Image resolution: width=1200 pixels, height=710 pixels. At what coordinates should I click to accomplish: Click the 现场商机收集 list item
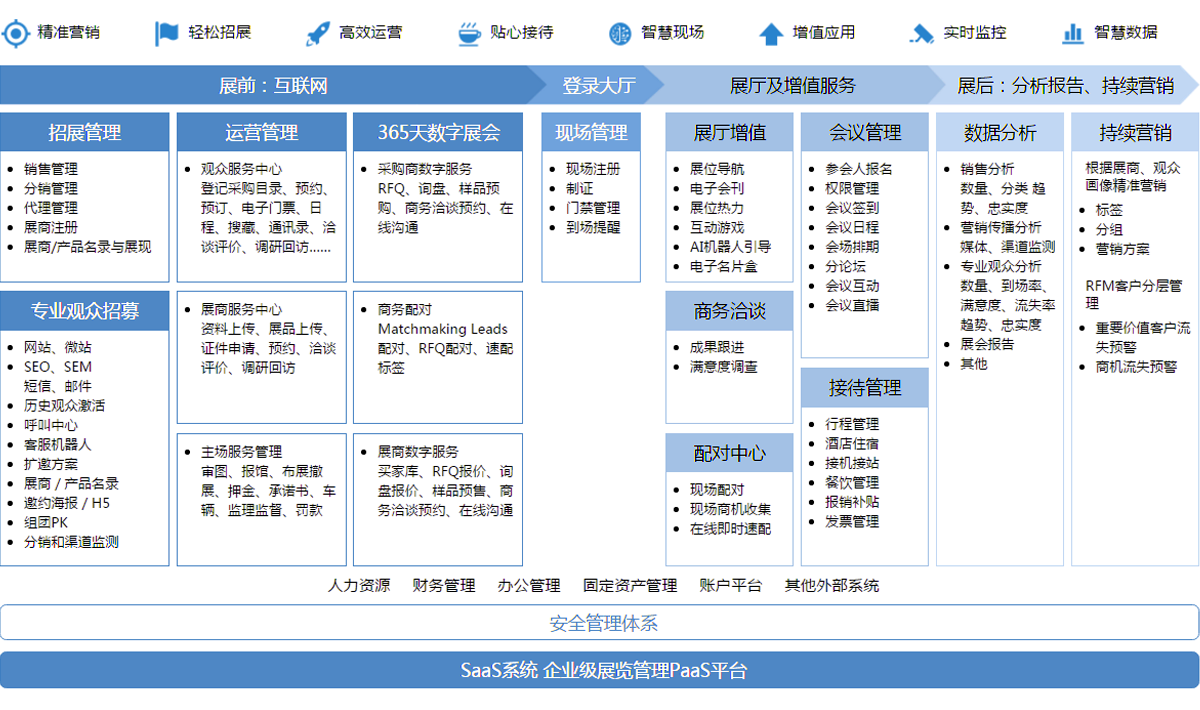click(730, 509)
